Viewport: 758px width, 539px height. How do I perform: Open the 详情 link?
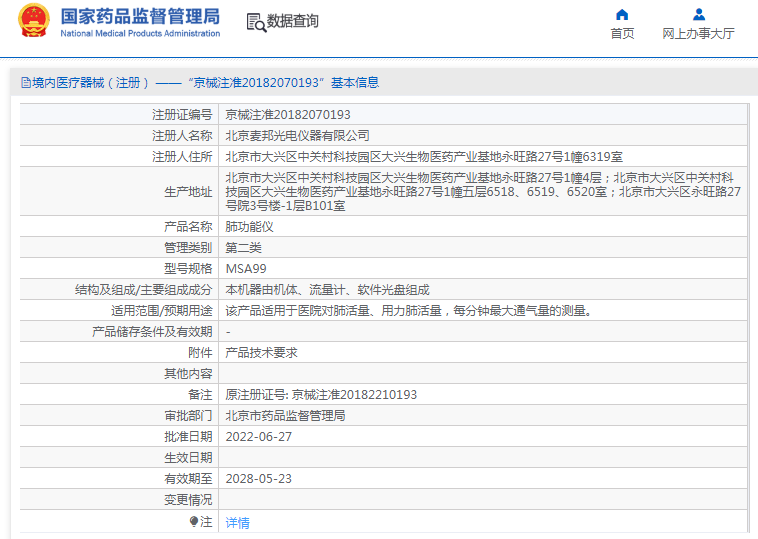tap(237, 522)
